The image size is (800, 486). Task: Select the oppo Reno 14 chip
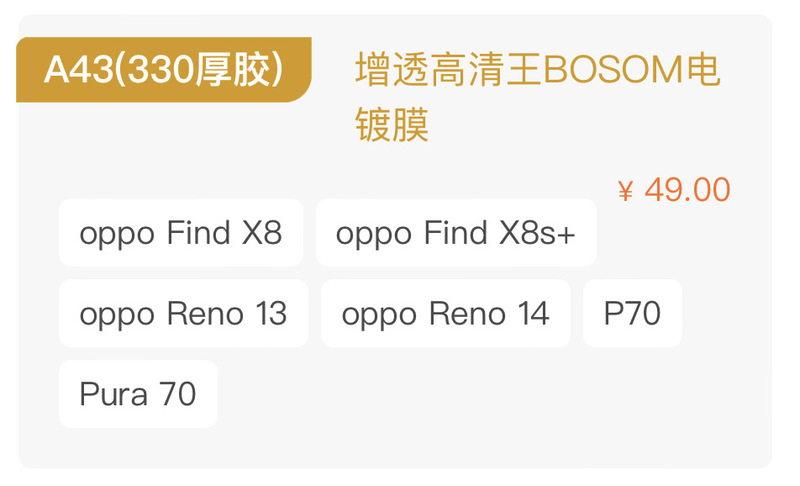[445, 313]
